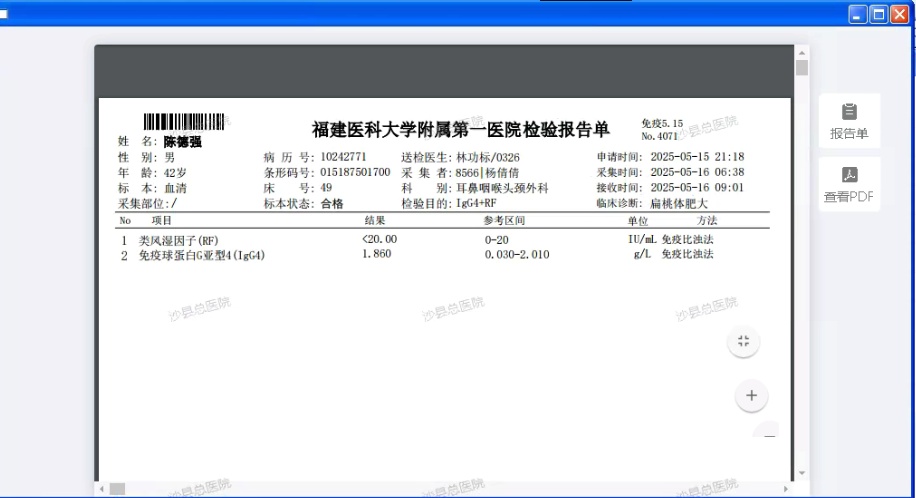Select the 类风湿因子(RF) test row name

[178, 240]
